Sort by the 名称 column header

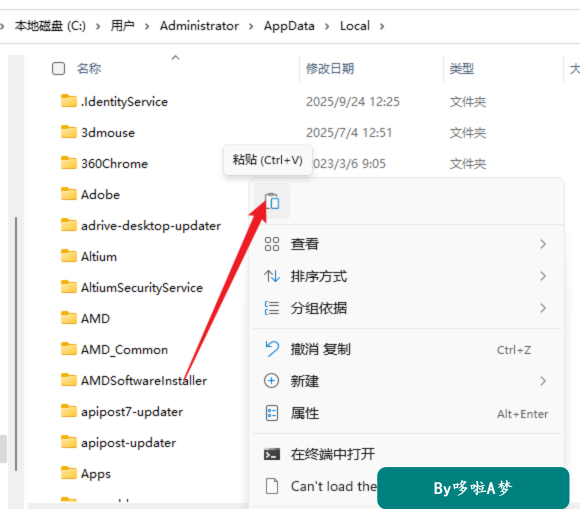click(x=89, y=68)
